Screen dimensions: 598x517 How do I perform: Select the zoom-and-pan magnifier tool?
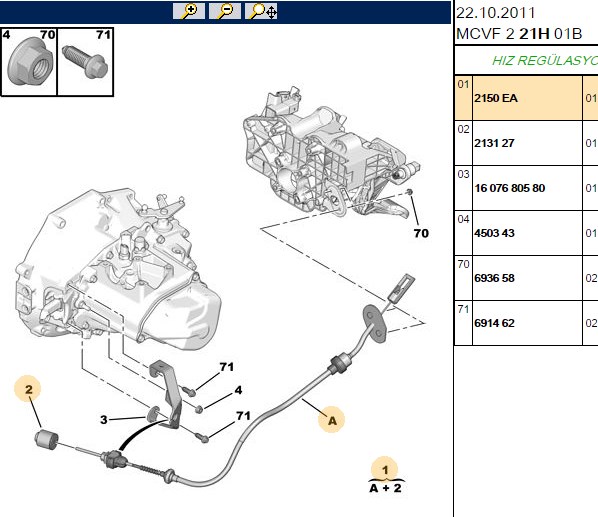[261, 11]
